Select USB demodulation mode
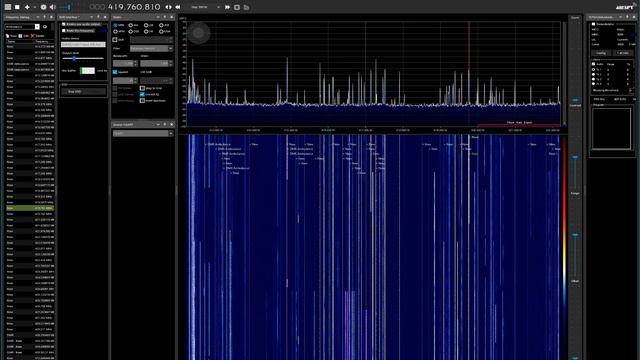The image size is (640, 360). (x=161, y=25)
